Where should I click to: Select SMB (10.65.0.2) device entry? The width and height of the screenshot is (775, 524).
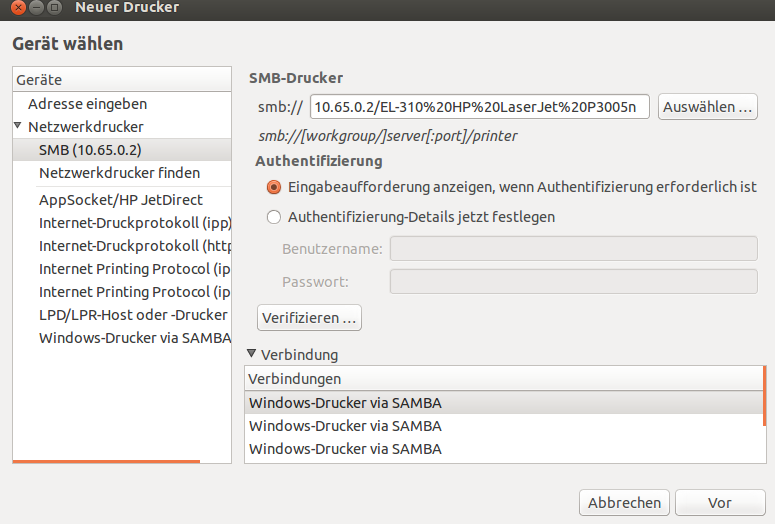90,150
